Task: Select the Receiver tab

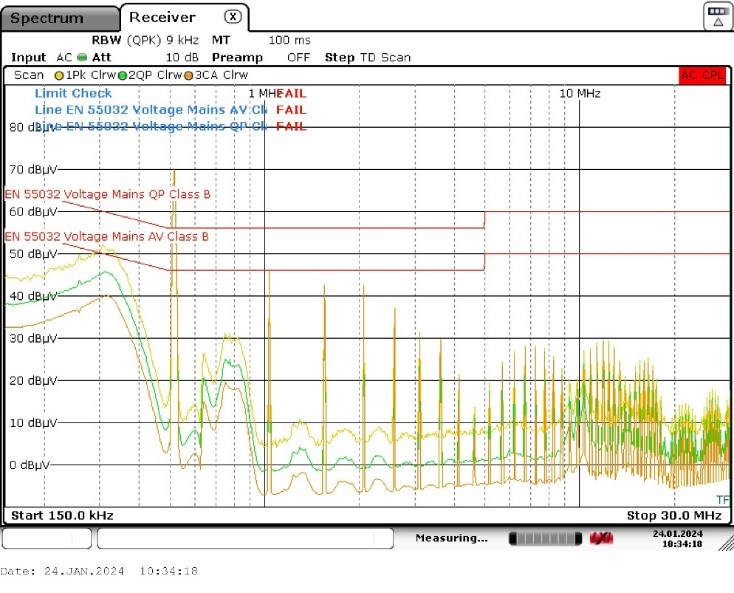Action: coord(162,17)
